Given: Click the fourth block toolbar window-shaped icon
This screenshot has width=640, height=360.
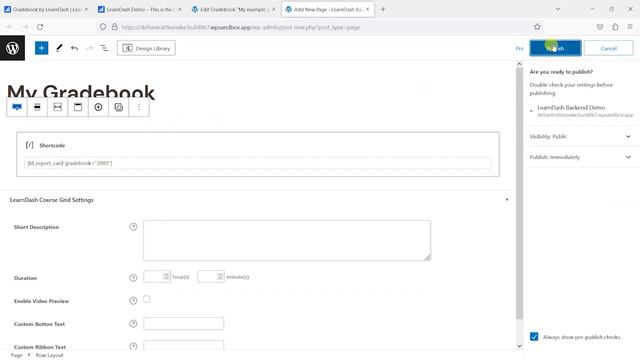Looking at the screenshot, I should click(78, 107).
